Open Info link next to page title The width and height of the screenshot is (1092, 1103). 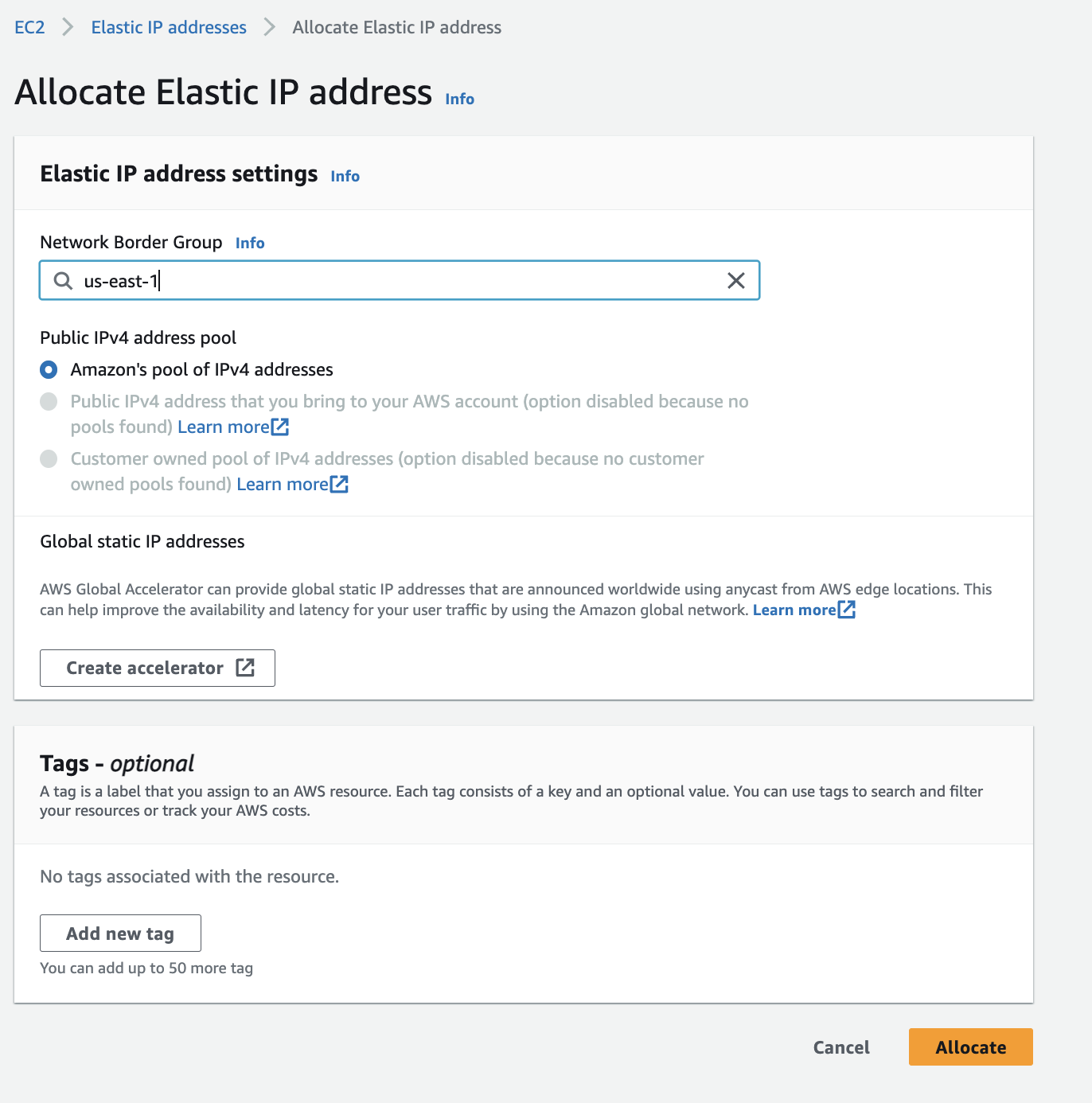(x=459, y=99)
